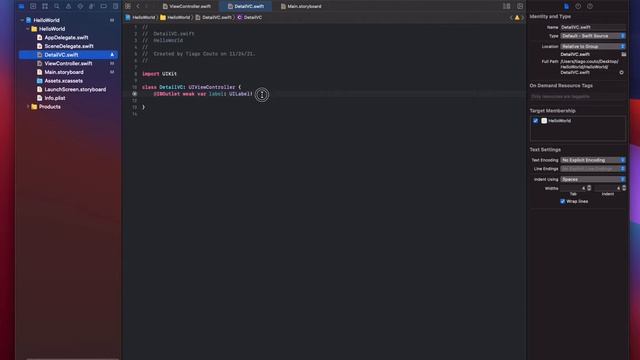The image size is (640, 360).
Task: Click the yellow warning issue icon
Action: pyautogui.click(x=517, y=18)
